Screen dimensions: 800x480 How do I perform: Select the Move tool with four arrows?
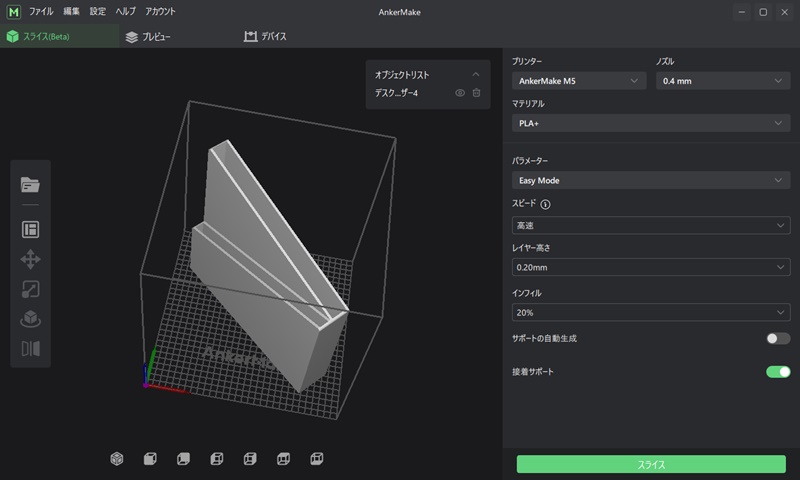click(30, 259)
